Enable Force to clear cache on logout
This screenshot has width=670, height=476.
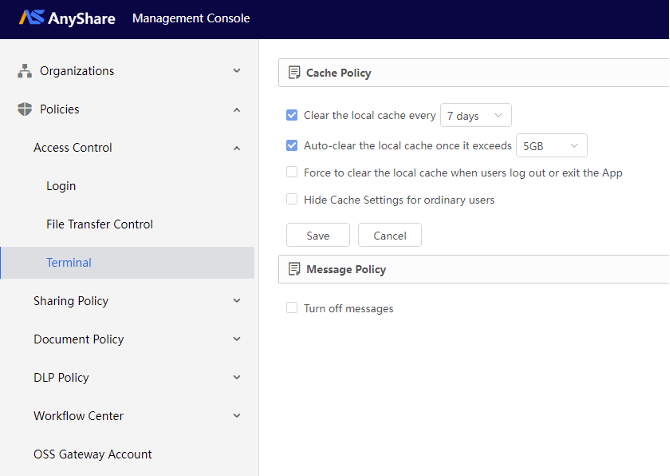[292, 172]
